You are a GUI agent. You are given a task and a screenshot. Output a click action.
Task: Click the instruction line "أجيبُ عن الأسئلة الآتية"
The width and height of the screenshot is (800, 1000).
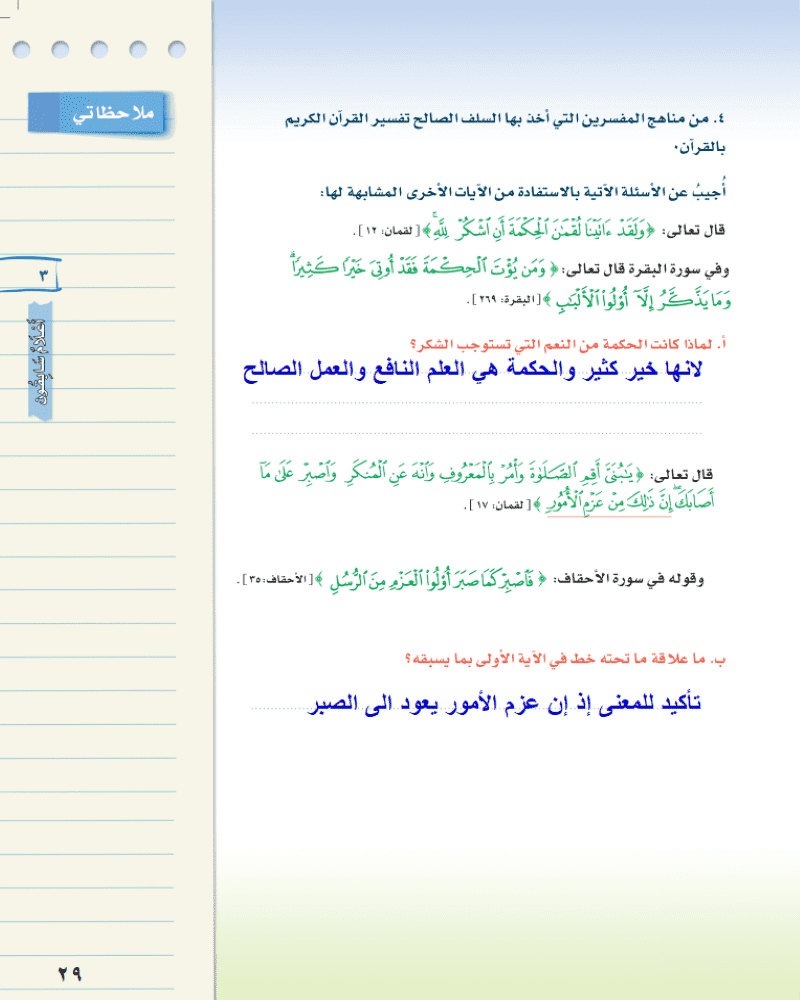click(522, 191)
